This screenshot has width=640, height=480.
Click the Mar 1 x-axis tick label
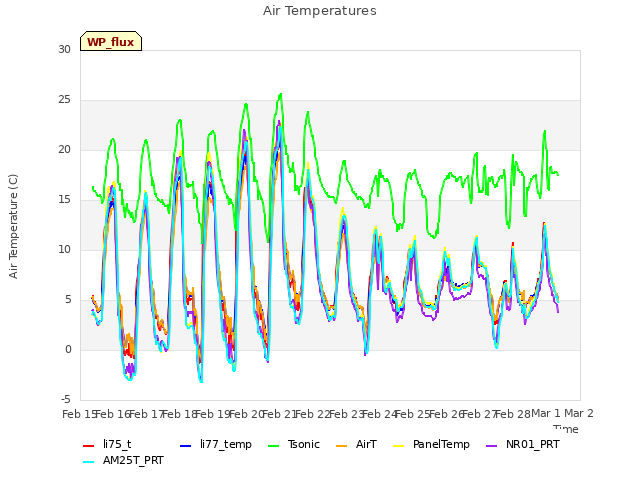pos(546,414)
